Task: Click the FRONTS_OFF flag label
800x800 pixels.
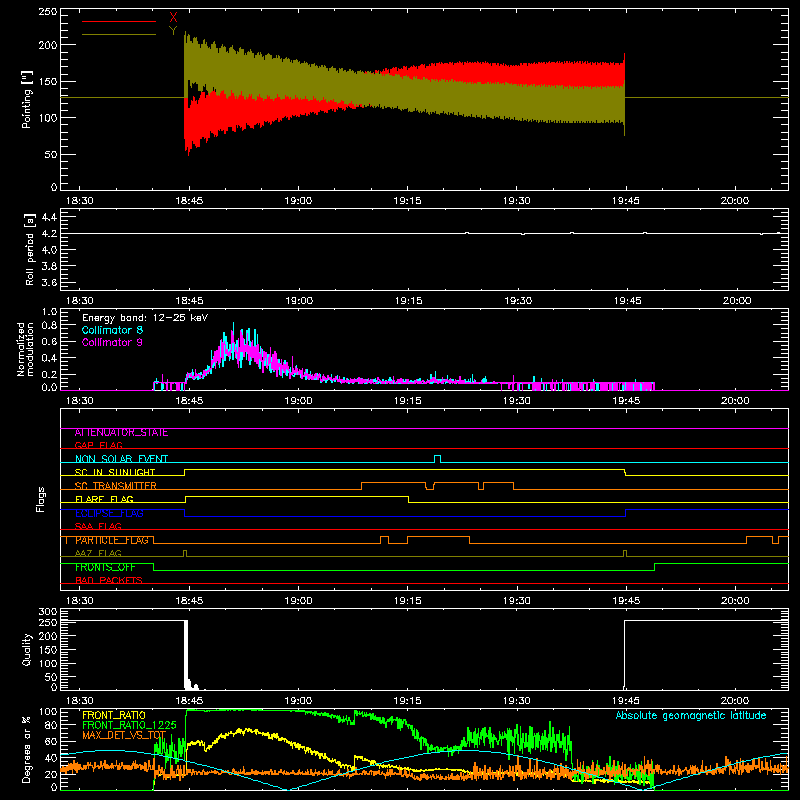Action: coord(105,567)
